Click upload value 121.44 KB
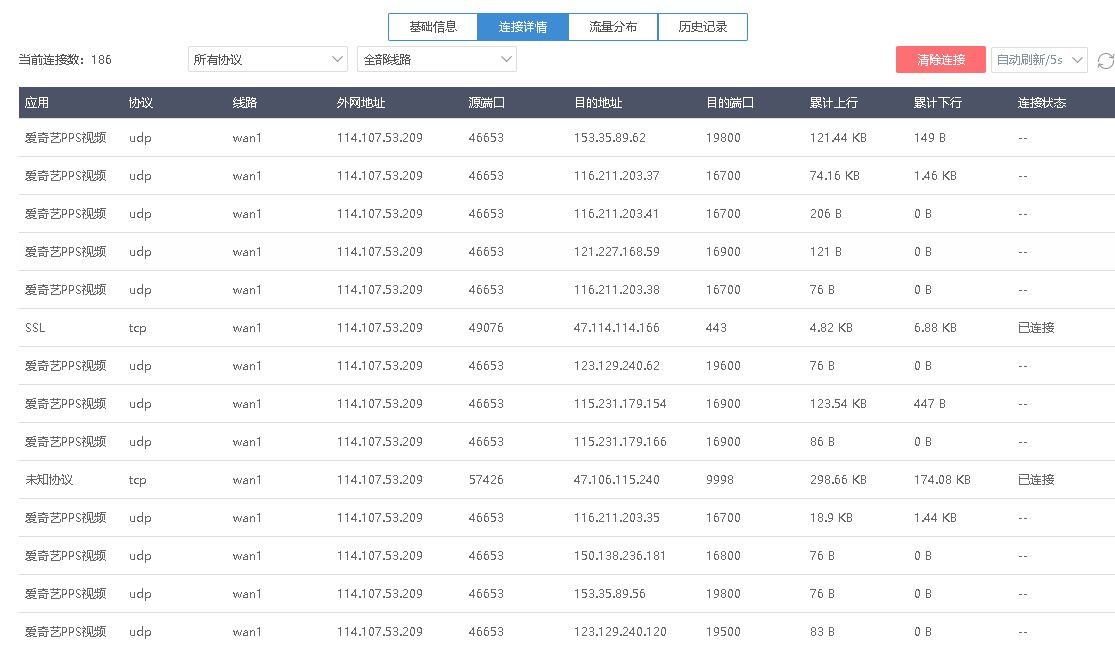This screenshot has height=649, width=1115. 838,137
